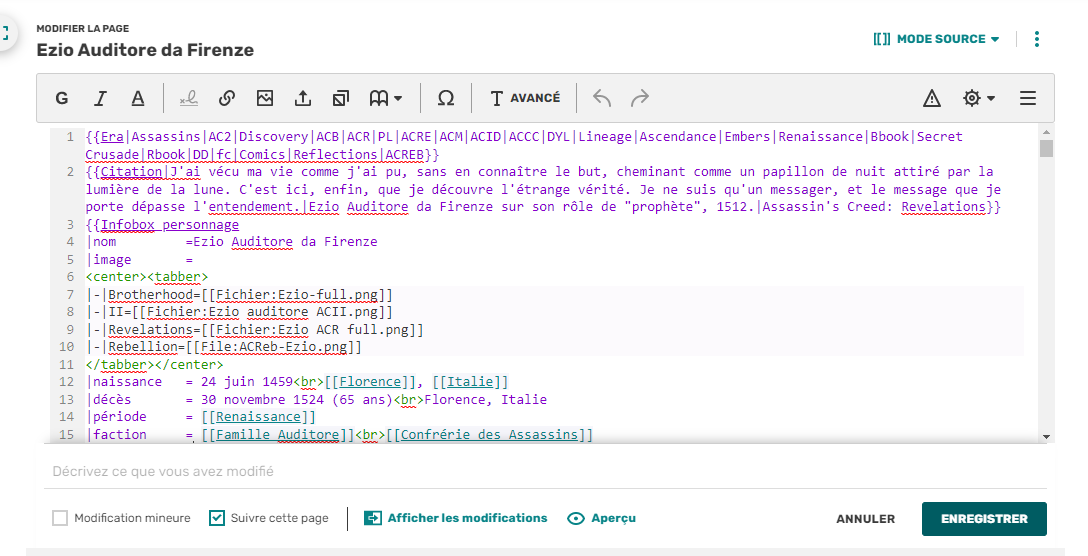Undo the last edit
This screenshot has height=556, width=1088.
click(x=602, y=99)
